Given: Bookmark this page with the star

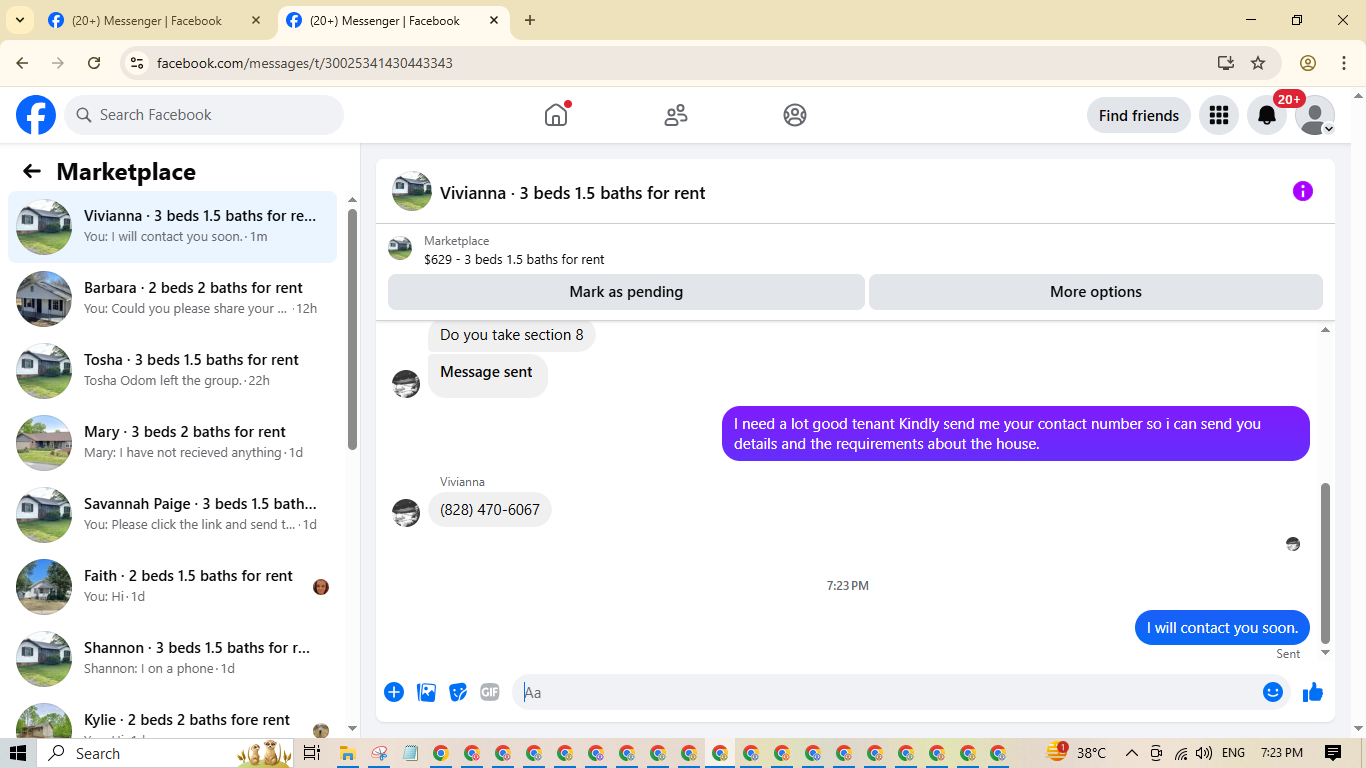Looking at the screenshot, I should pos(1258,63).
